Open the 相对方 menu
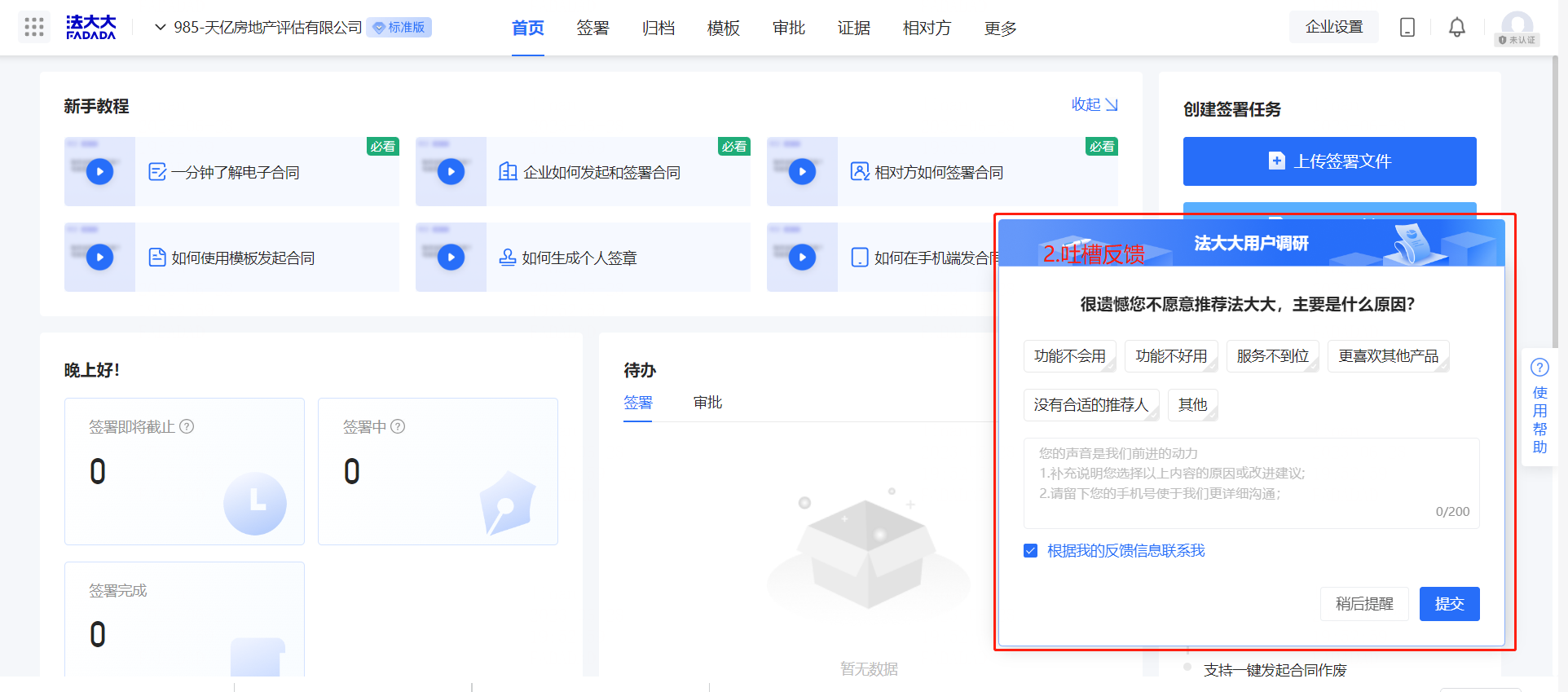The width and height of the screenshot is (1568, 692). [927, 28]
